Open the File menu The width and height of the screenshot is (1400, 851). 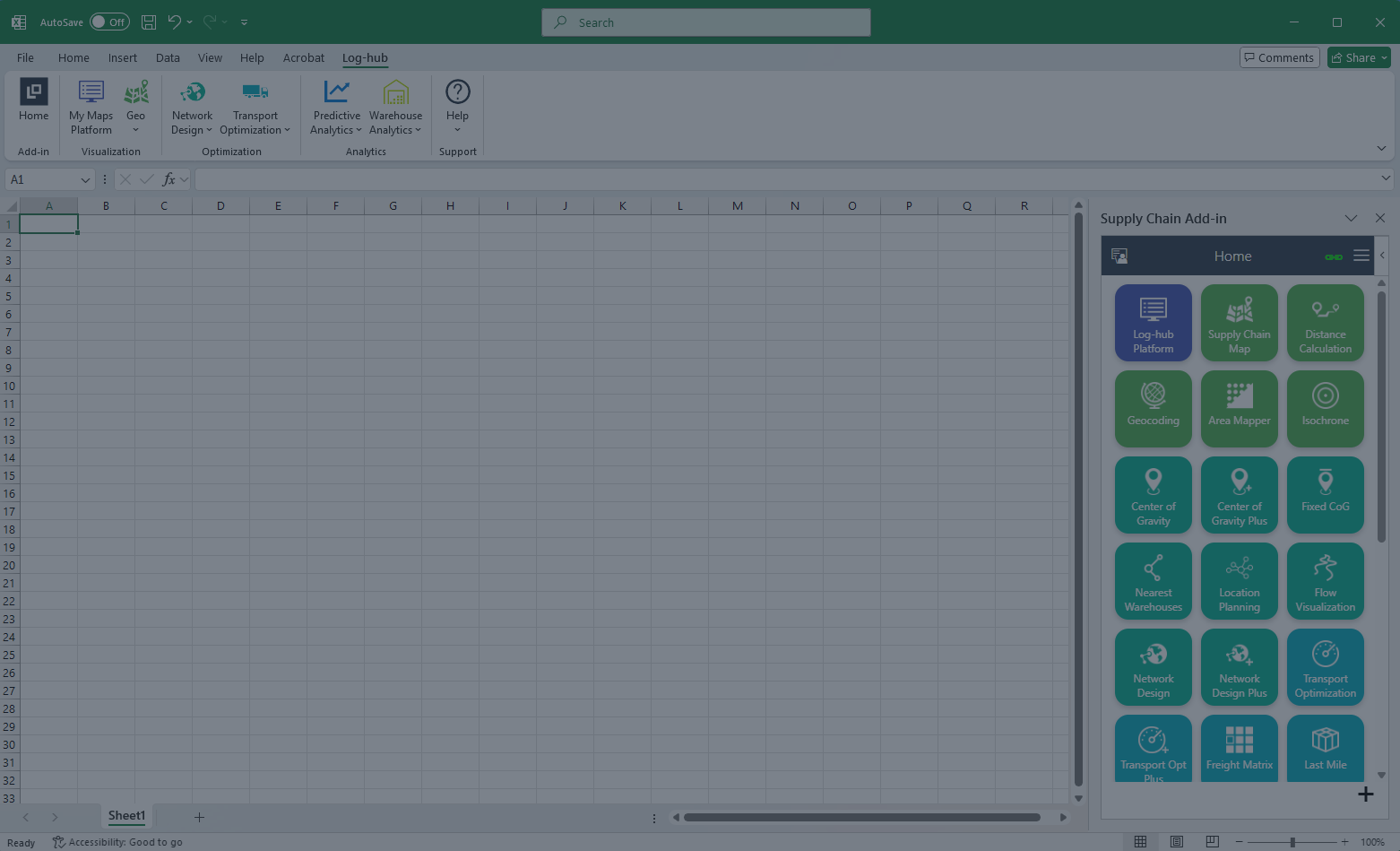pyautogui.click(x=25, y=57)
